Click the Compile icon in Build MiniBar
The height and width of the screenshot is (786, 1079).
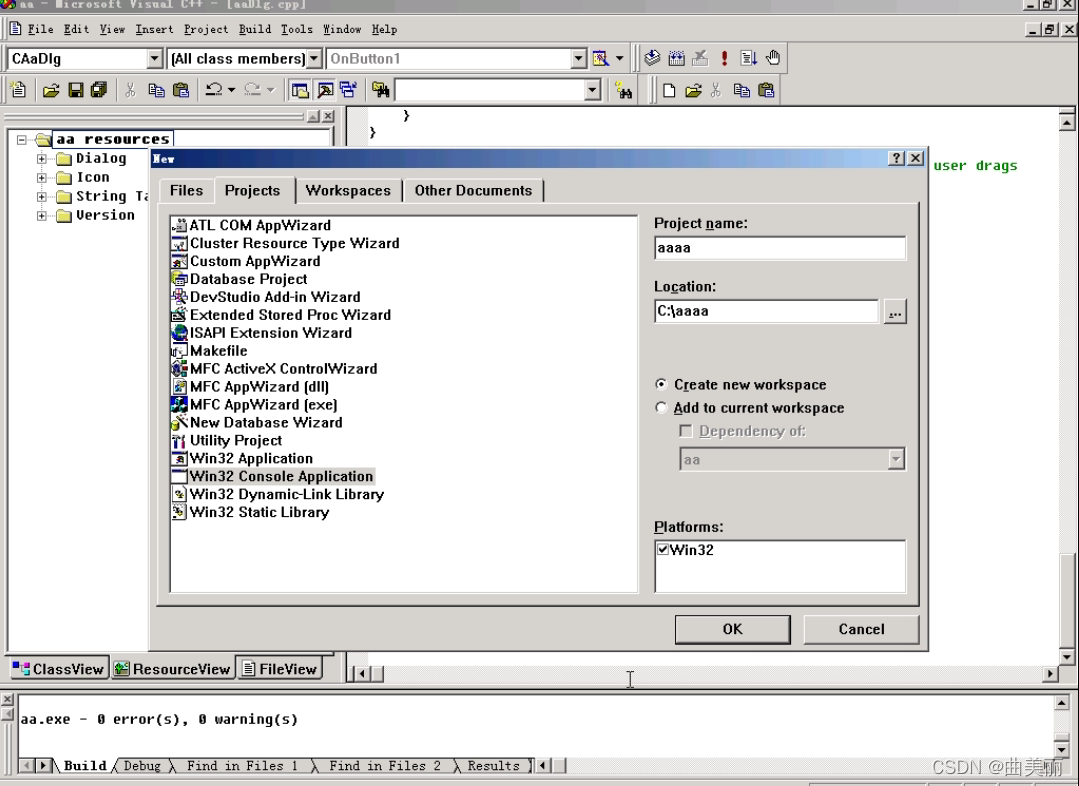(652, 59)
